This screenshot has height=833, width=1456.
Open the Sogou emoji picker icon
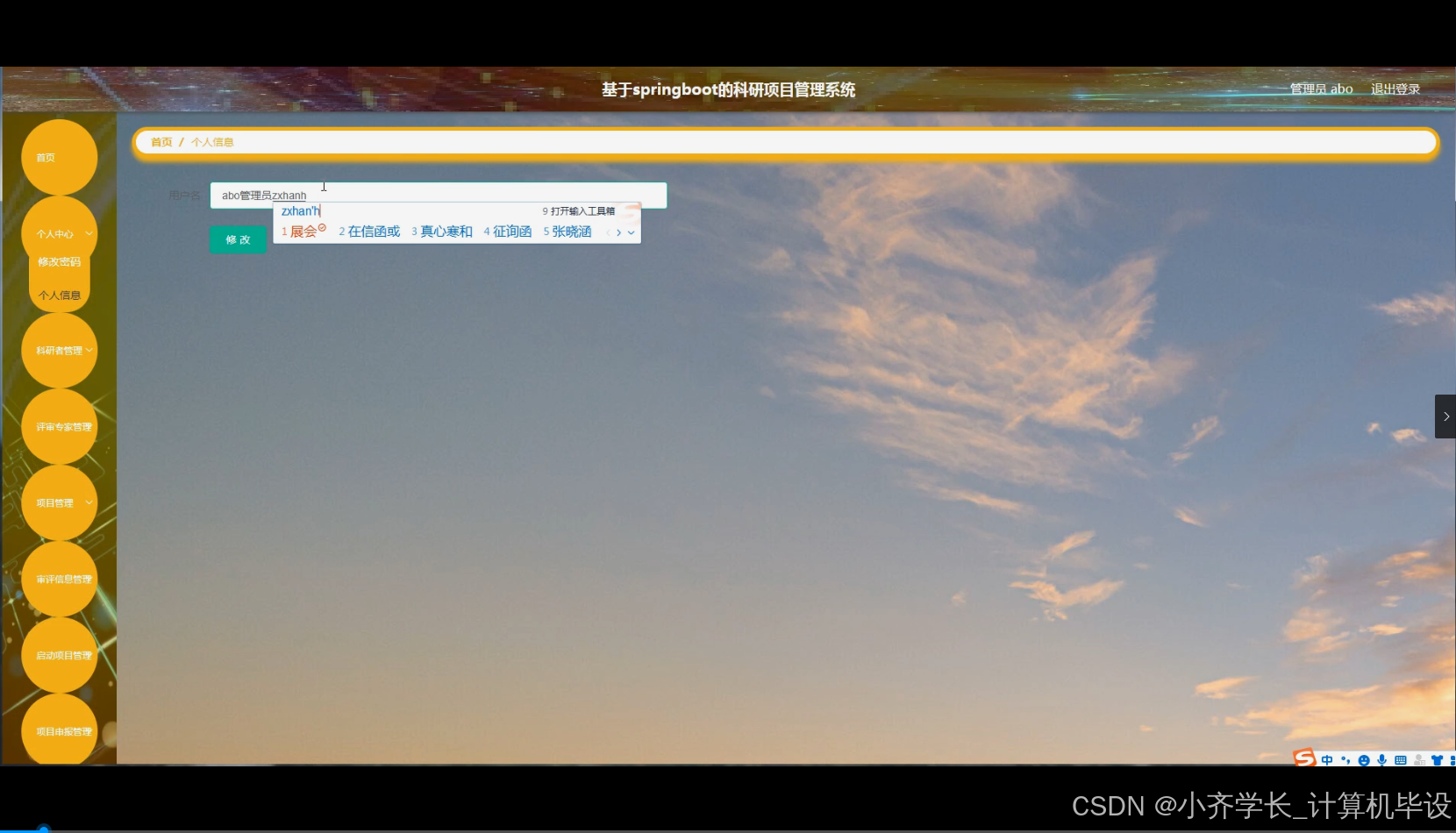click(x=1364, y=759)
